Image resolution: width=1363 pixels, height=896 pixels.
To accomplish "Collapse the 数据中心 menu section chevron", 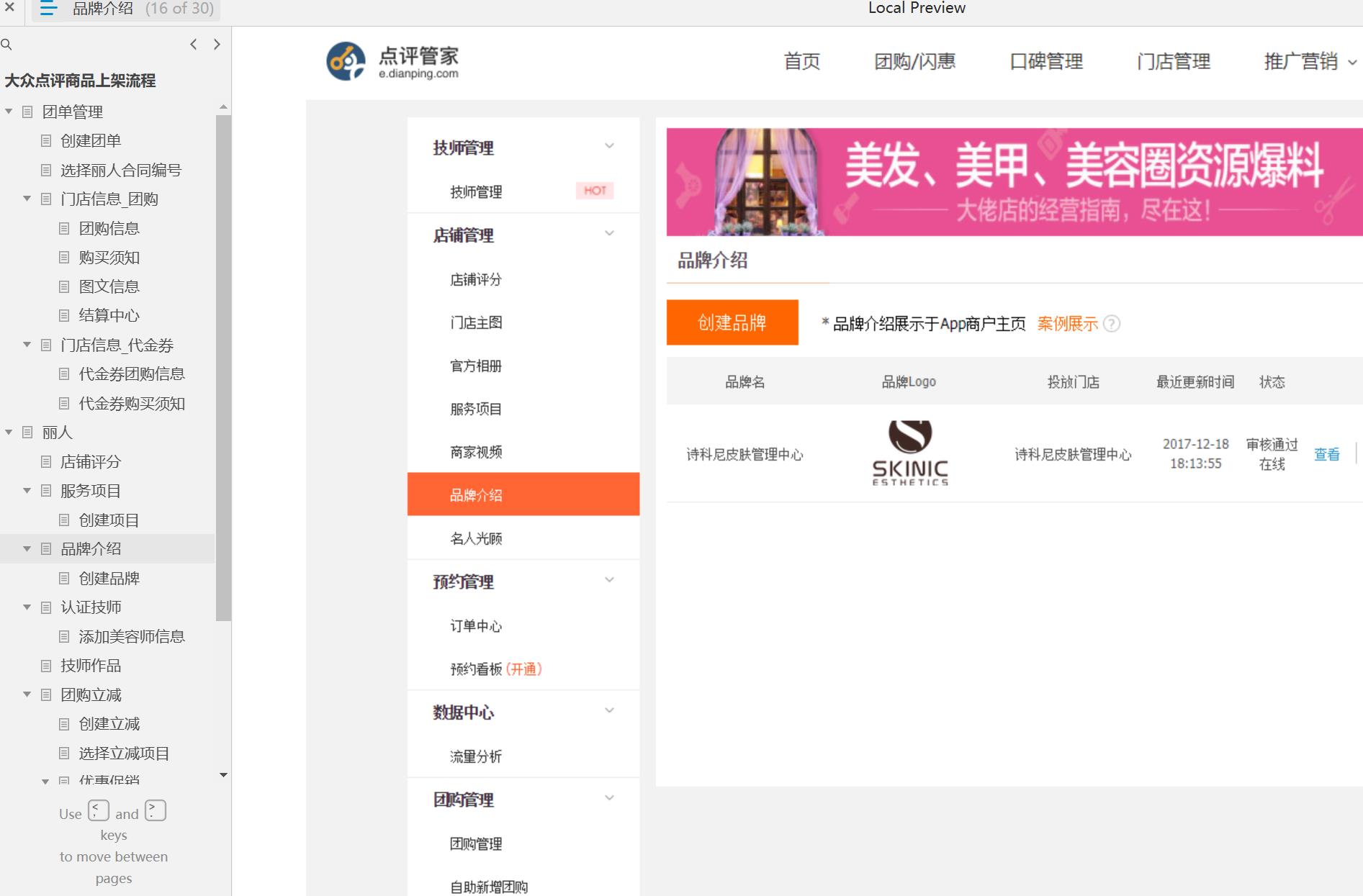I will (609, 710).
